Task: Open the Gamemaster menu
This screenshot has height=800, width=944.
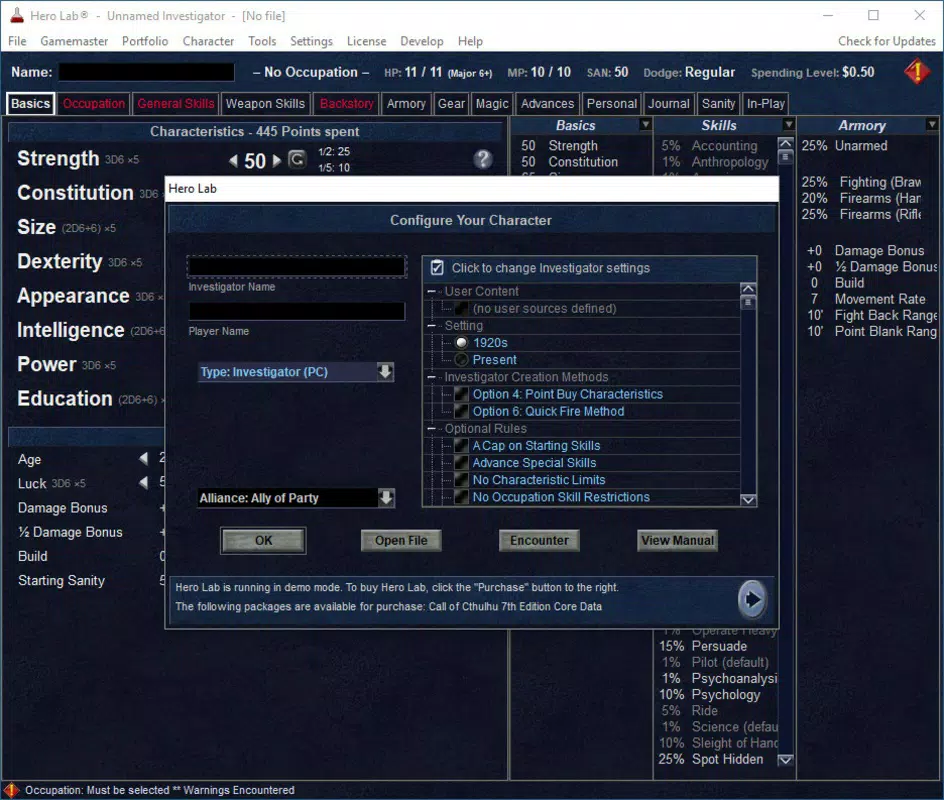Action: 74,41
